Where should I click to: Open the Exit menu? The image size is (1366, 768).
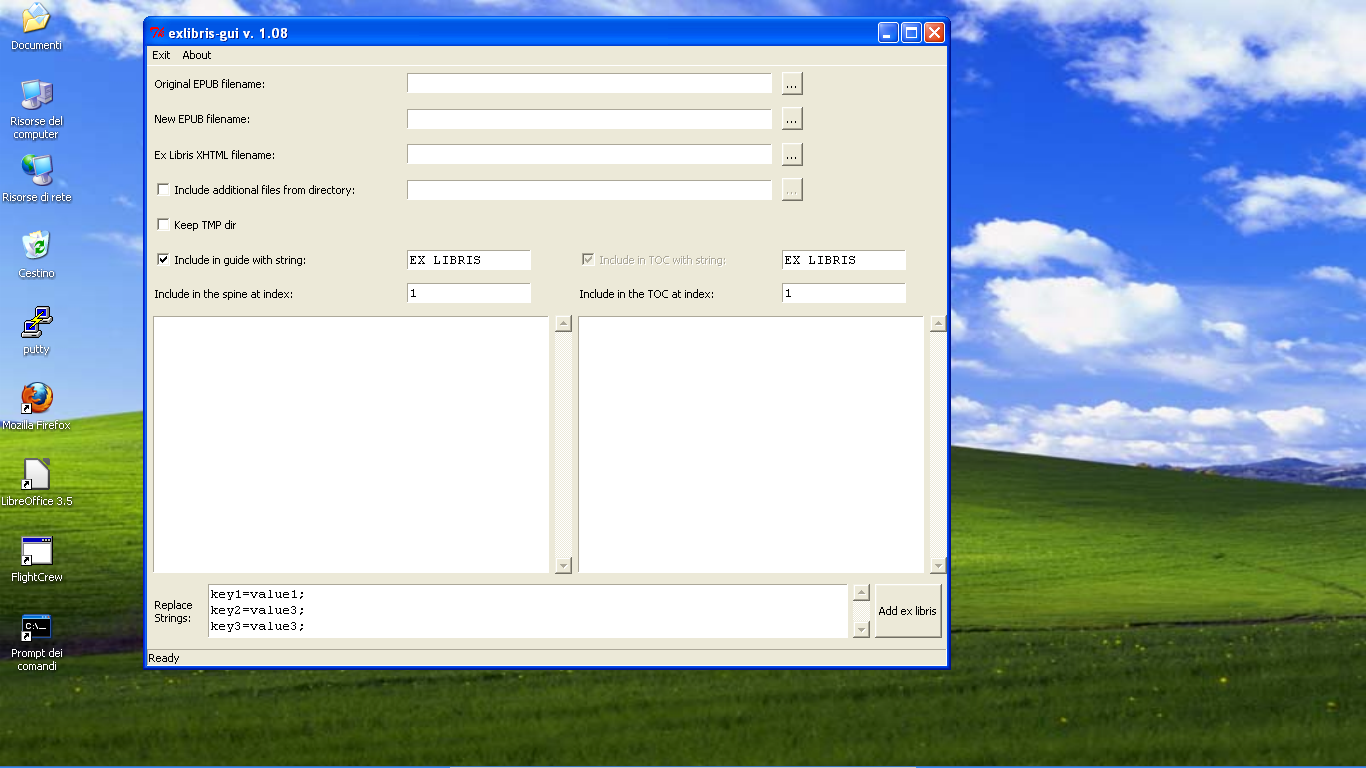(161, 55)
